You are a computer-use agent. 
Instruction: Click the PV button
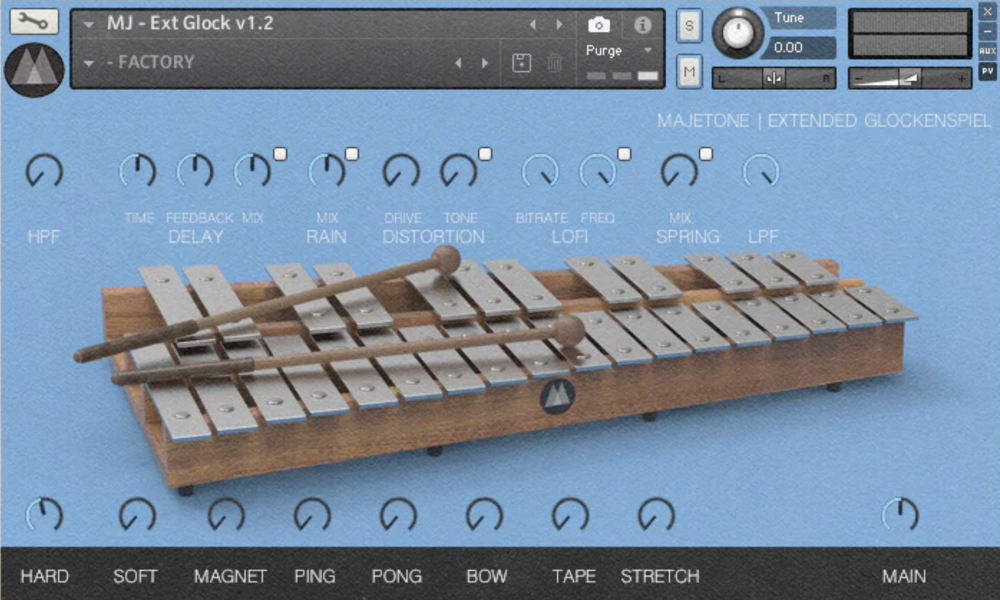[x=987, y=71]
